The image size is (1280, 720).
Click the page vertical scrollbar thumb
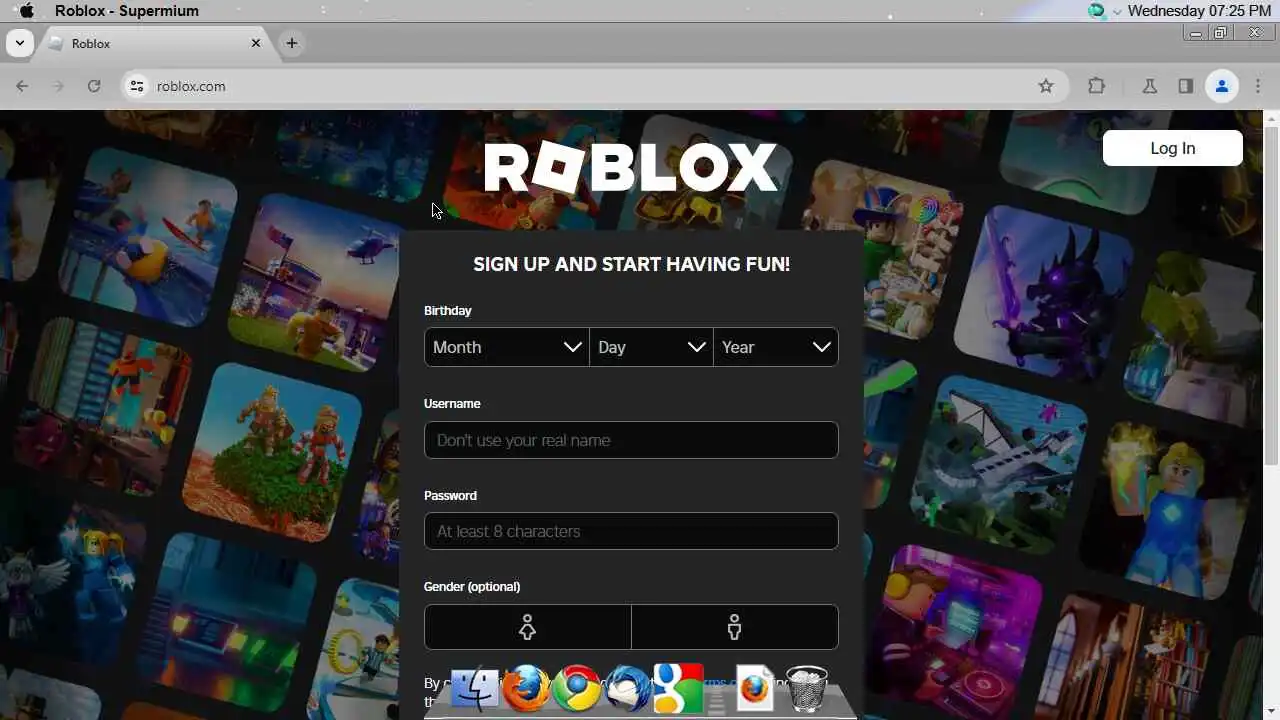[x=1271, y=295]
